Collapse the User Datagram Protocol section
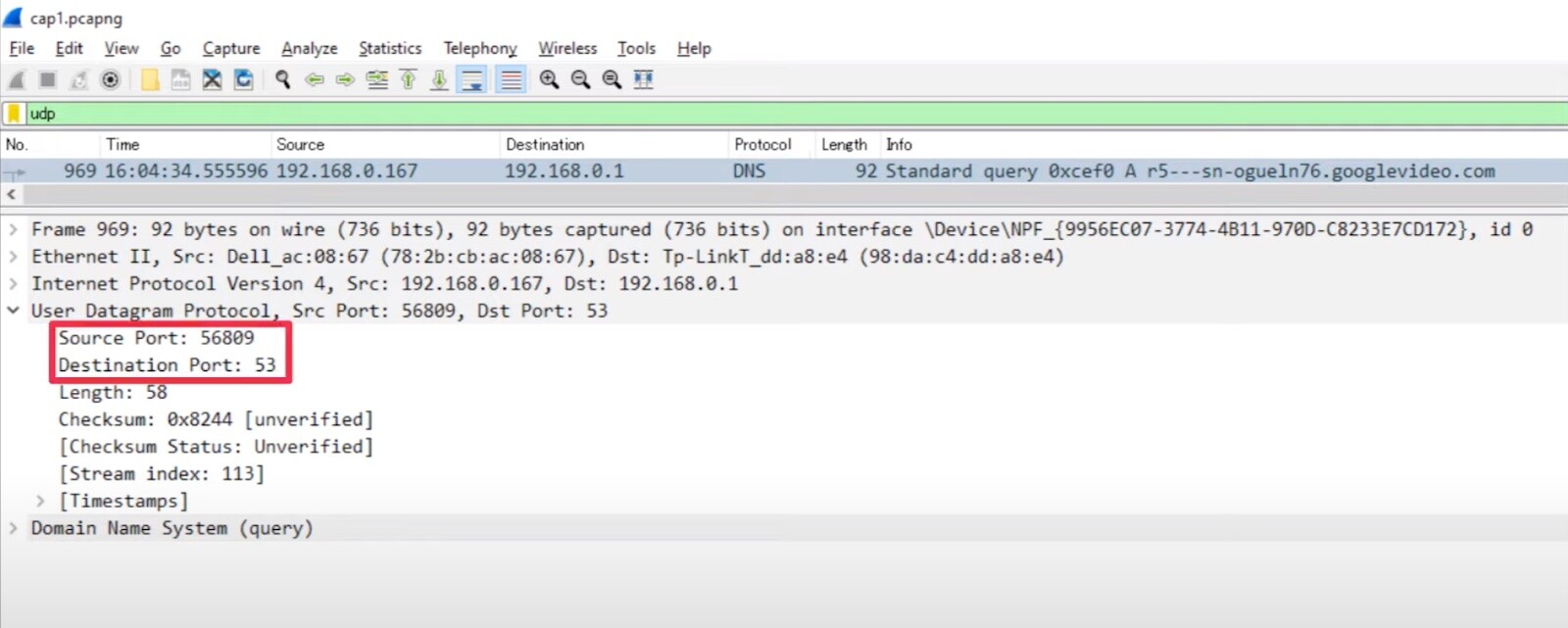1568x628 pixels. pyautogui.click(x=13, y=311)
